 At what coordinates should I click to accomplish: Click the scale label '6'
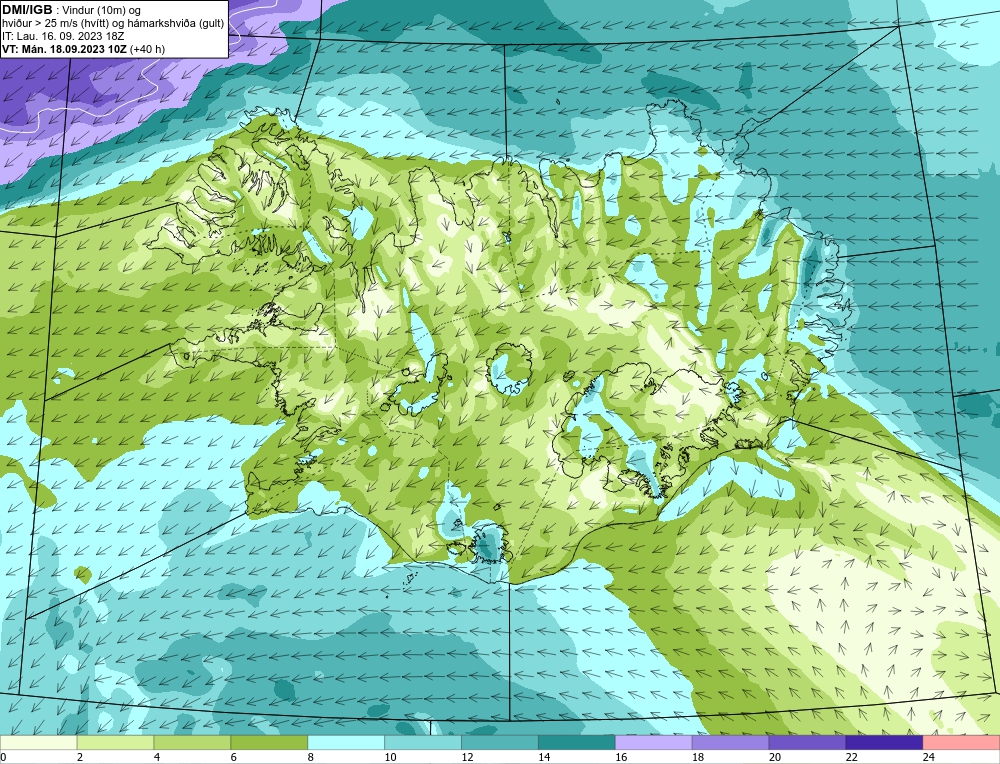[x=233, y=757]
